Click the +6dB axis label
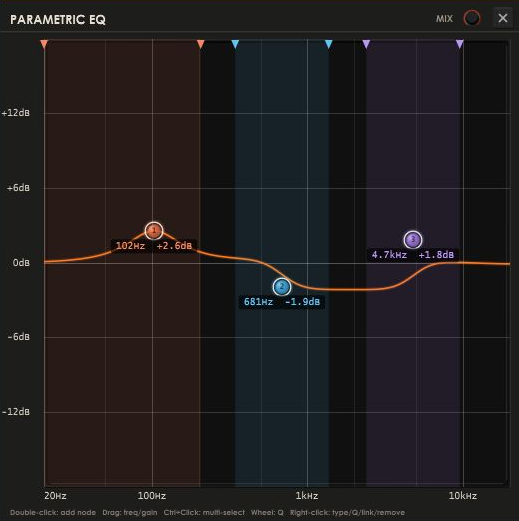This screenshot has height=521, width=519. [18, 188]
